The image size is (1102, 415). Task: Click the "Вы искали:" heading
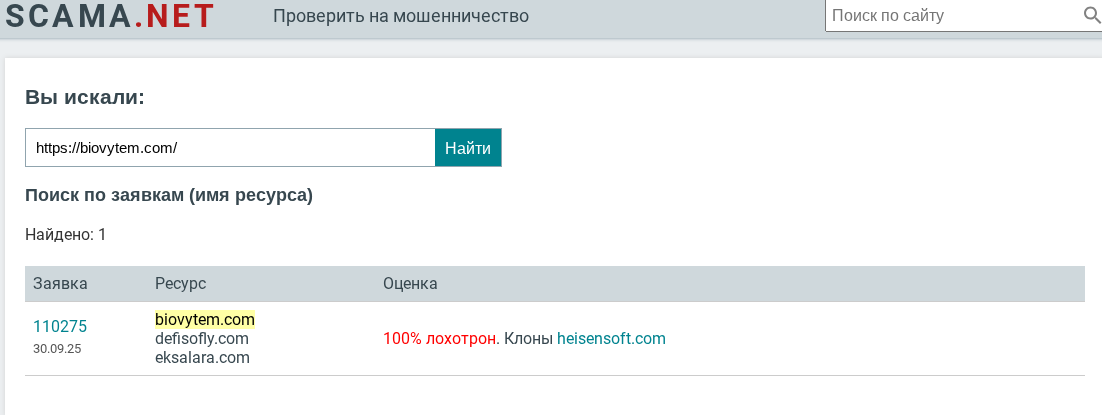tap(85, 97)
